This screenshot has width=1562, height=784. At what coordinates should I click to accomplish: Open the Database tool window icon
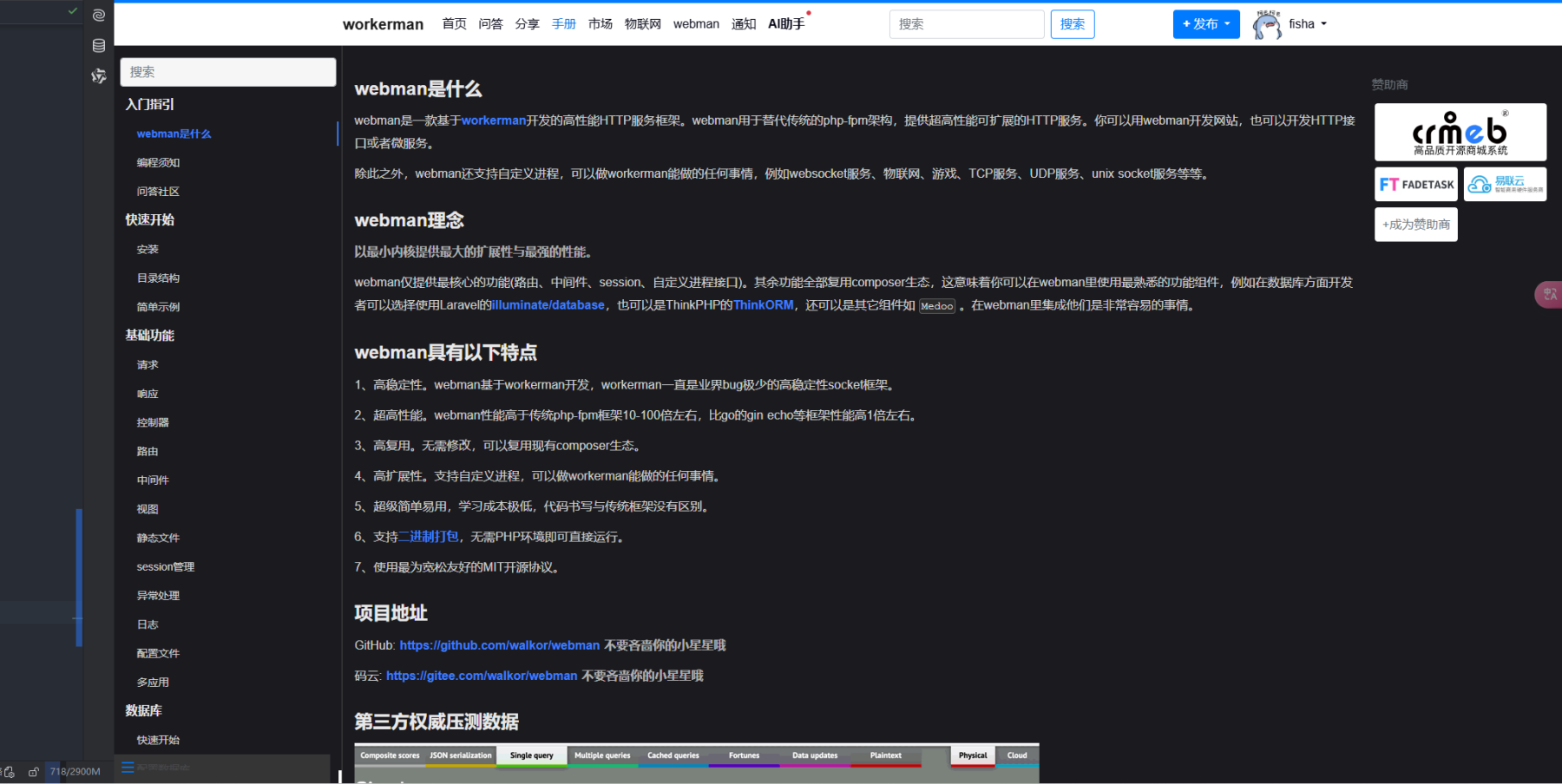[99, 45]
